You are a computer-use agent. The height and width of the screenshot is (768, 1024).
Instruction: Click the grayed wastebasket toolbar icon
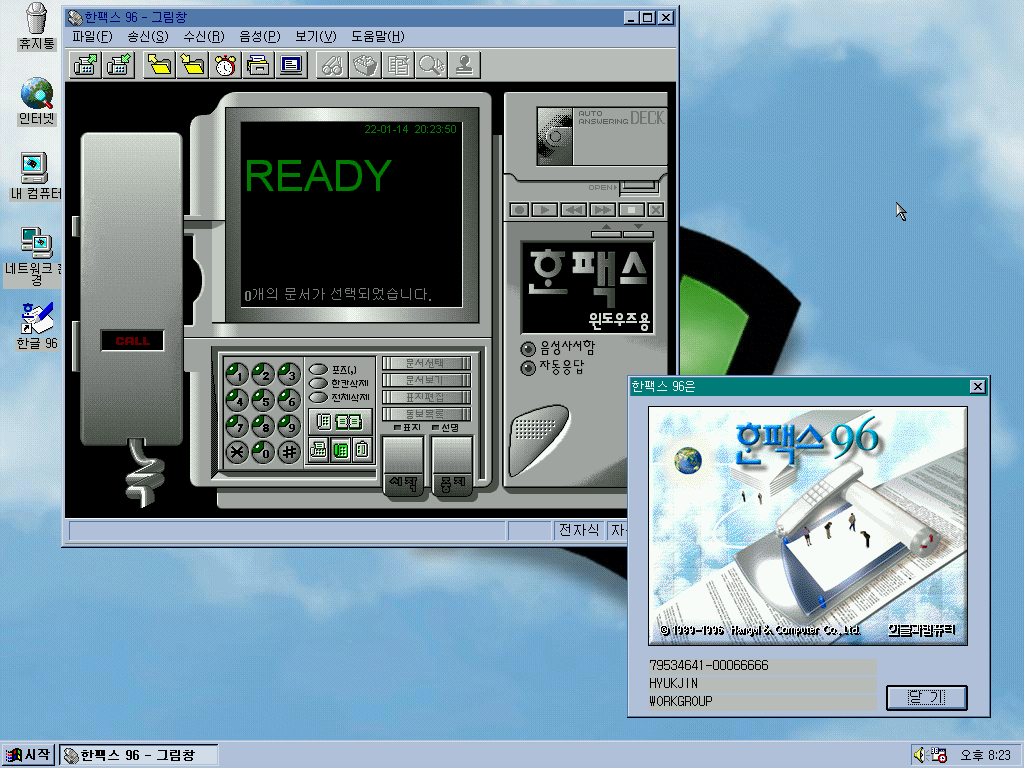365,65
